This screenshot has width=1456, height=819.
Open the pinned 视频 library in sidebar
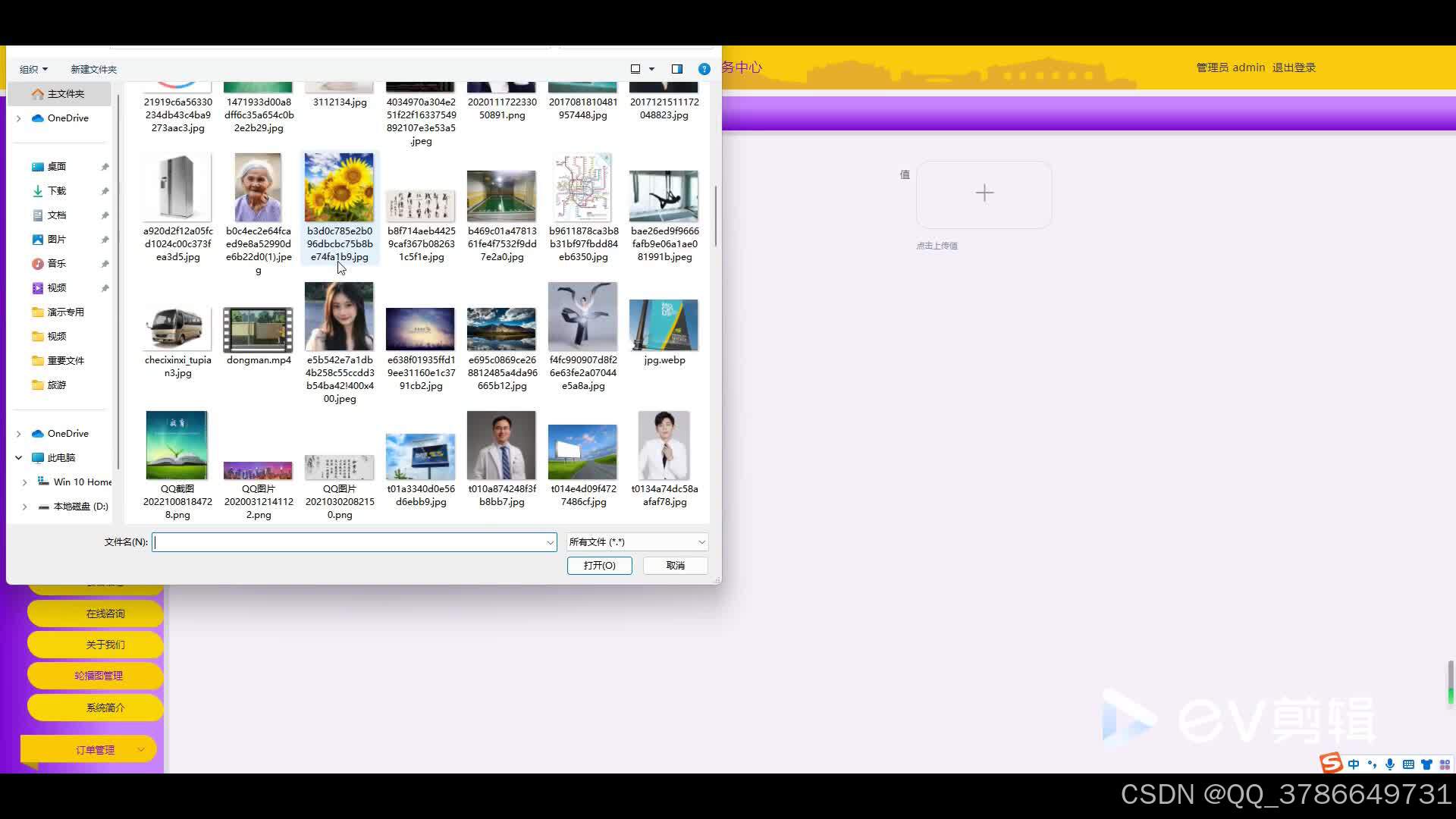[x=57, y=288]
